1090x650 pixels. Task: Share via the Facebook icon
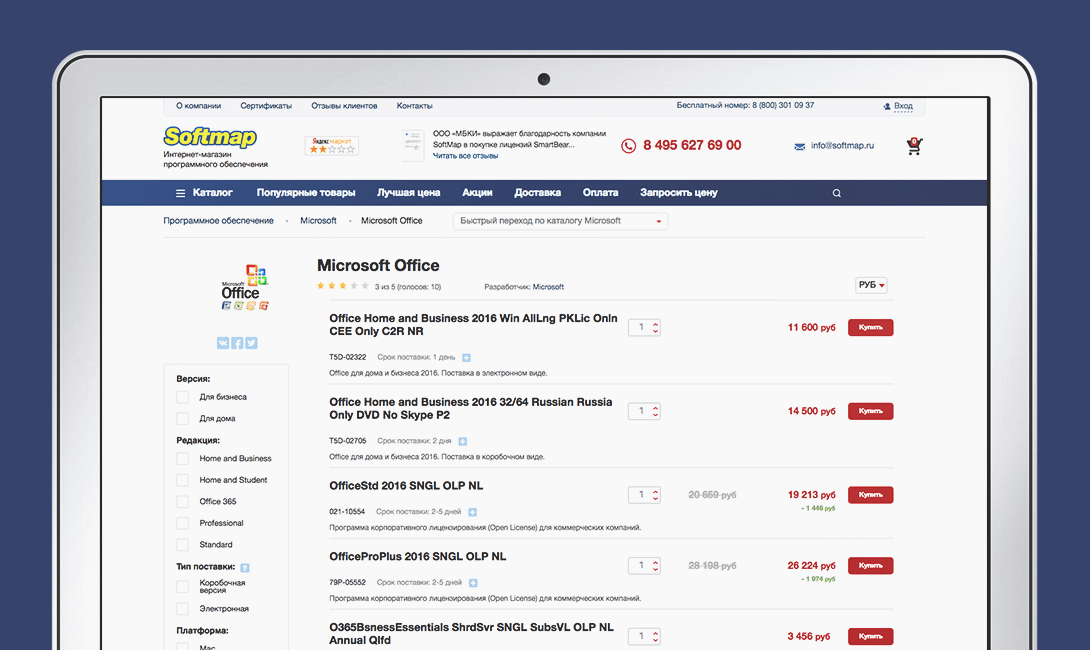pos(237,343)
